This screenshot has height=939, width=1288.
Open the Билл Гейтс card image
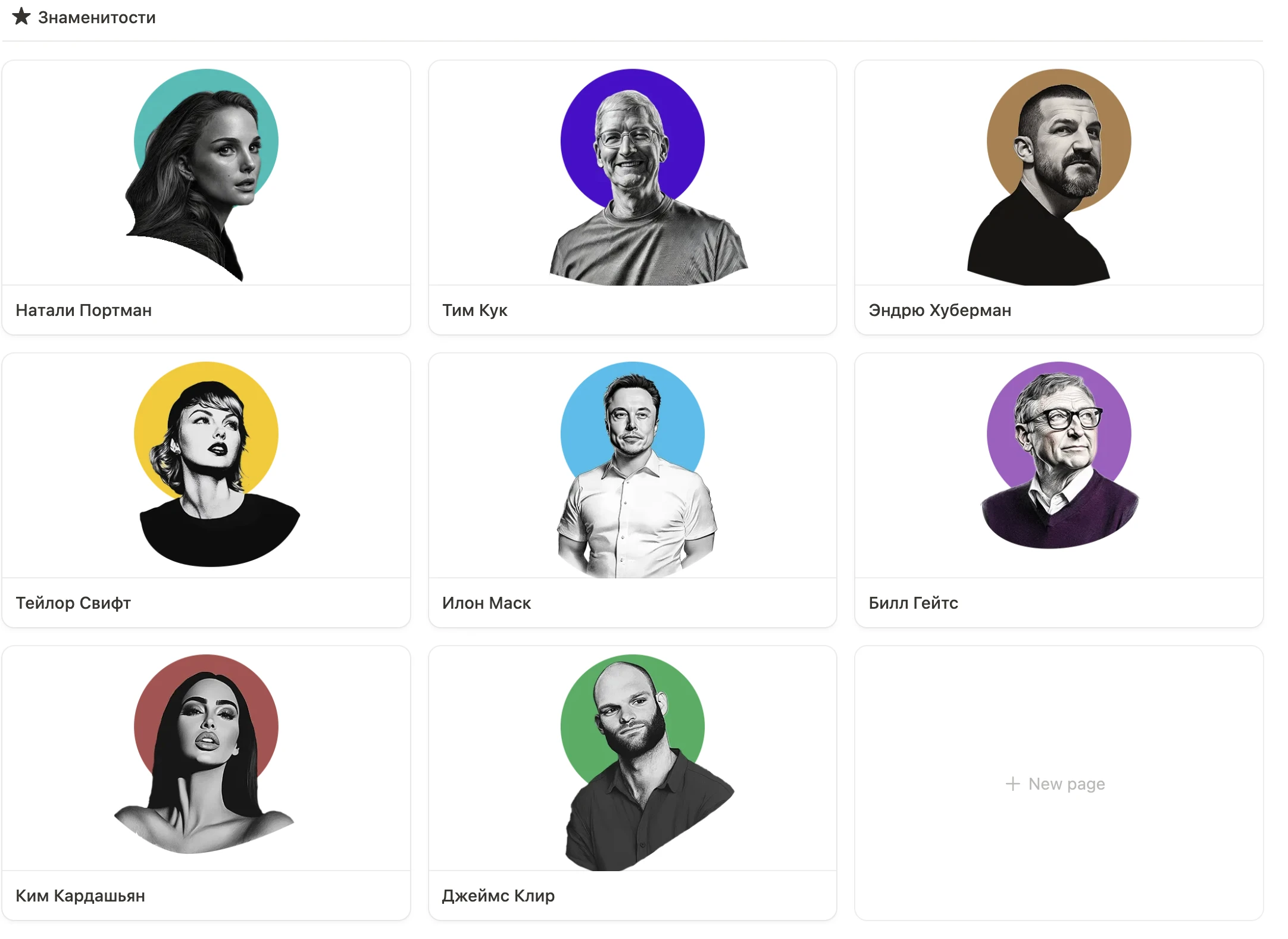coord(1059,466)
